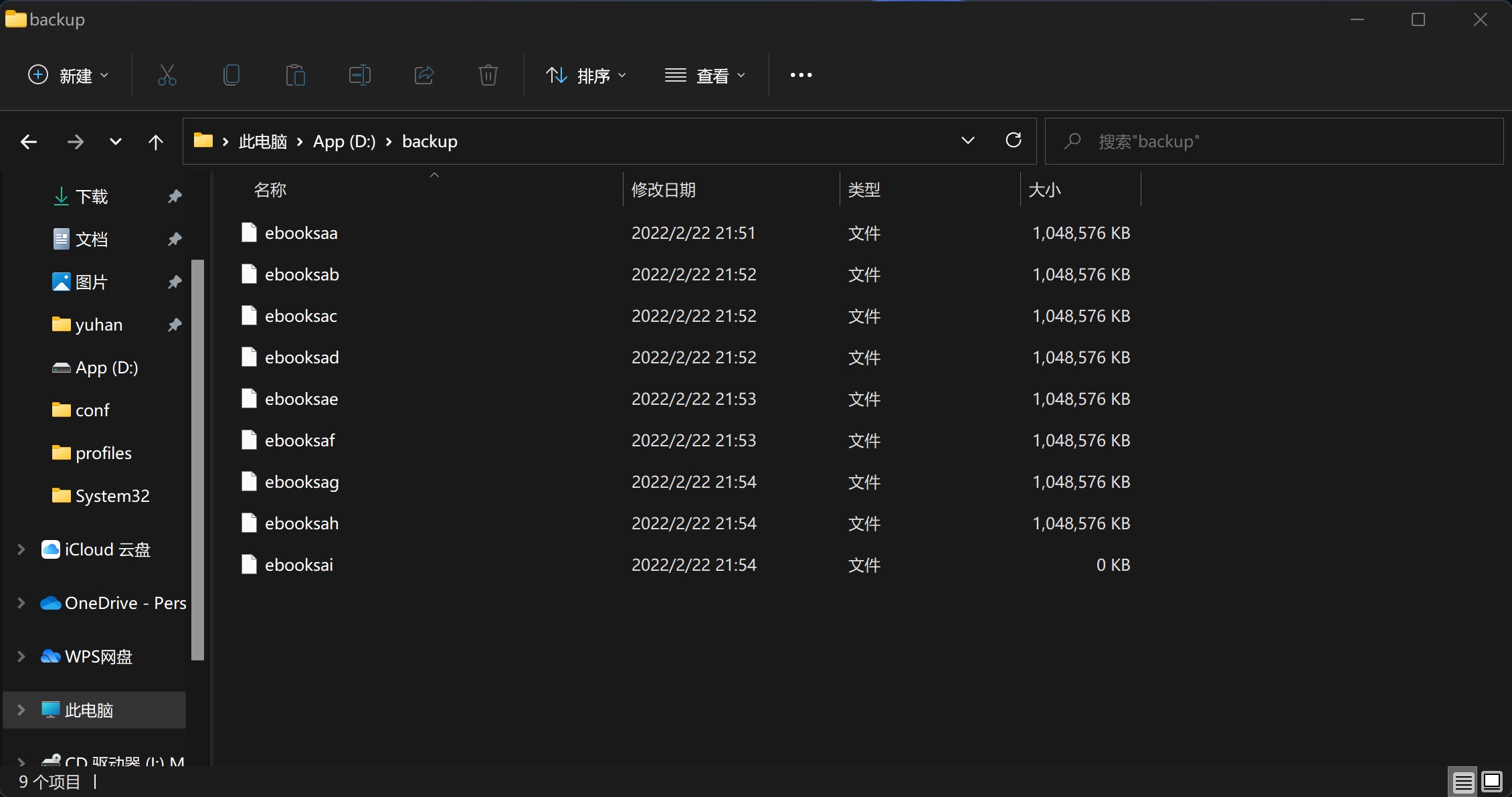The image size is (1512, 797).
Task: Share files via the share icon
Action: click(x=423, y=75)
